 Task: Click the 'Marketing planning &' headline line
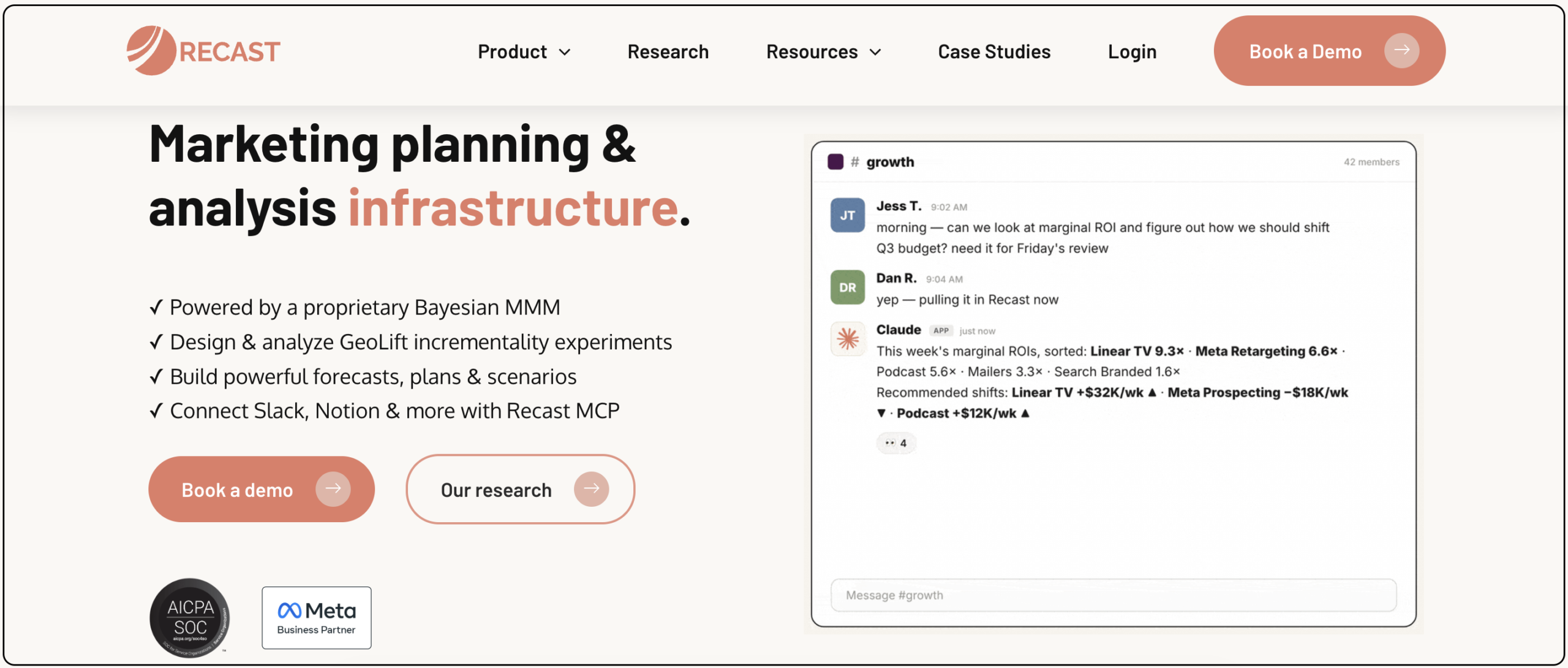point(393,145)
